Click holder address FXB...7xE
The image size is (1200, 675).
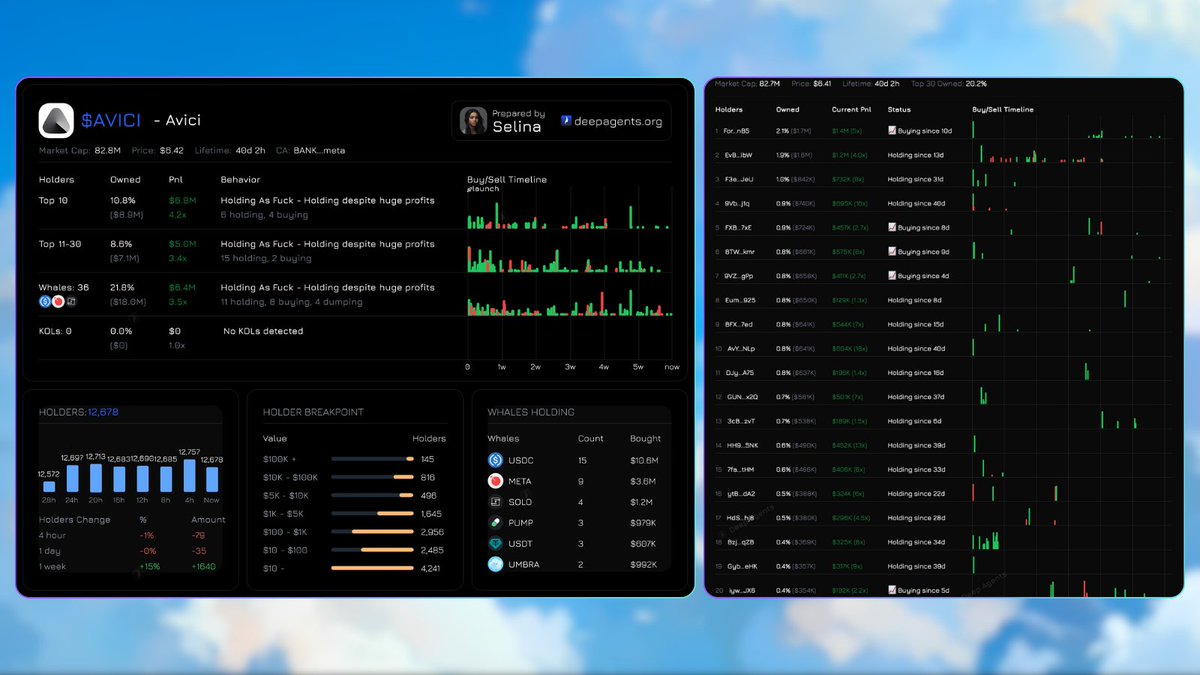click(737, 228)
